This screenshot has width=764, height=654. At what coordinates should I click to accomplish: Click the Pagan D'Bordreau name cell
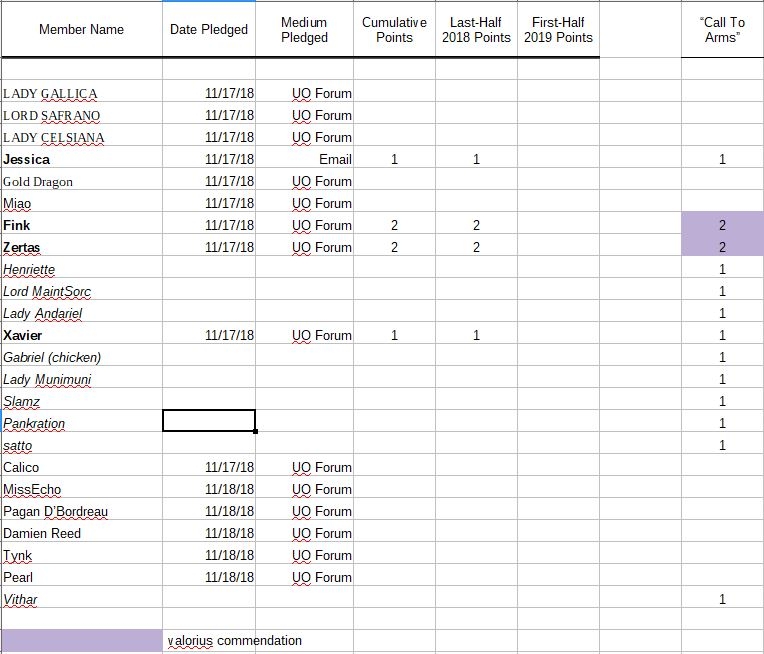[x=81, y=509]
